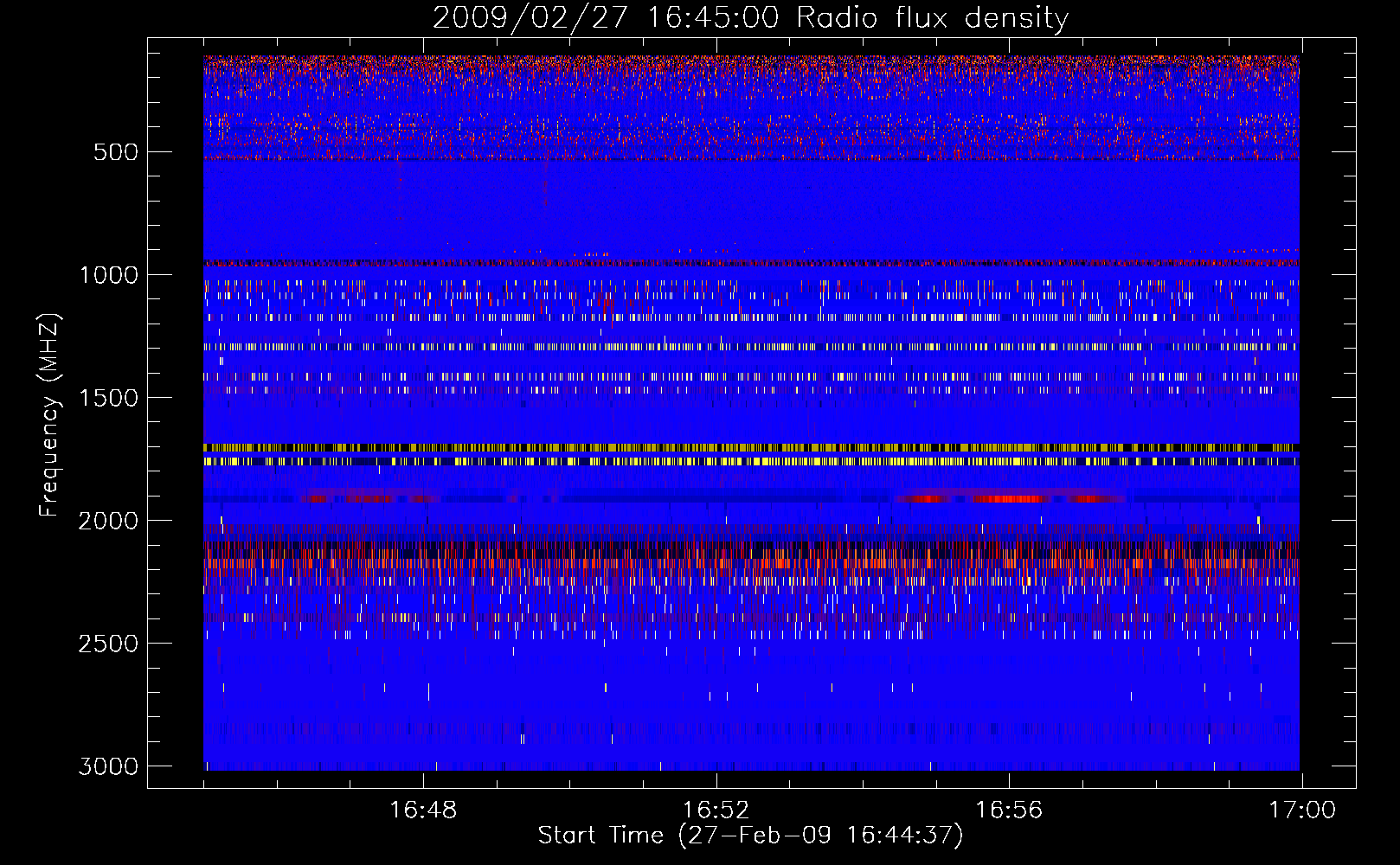Click the 16:48 time tick label
The image size is (1400, 865).
[x=423, y=811]
